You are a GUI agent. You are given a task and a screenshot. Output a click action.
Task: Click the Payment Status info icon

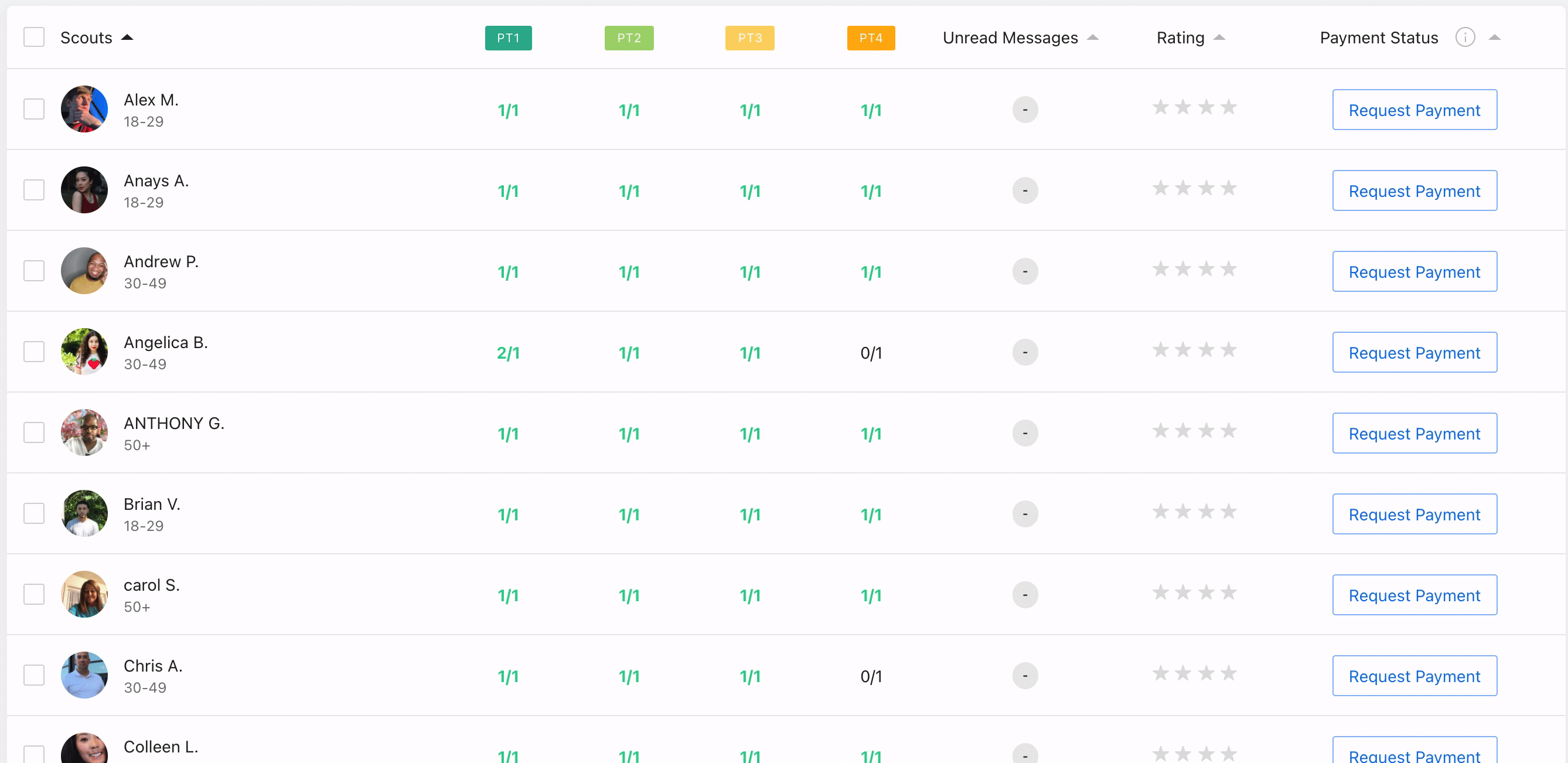tap(1464, 38)
